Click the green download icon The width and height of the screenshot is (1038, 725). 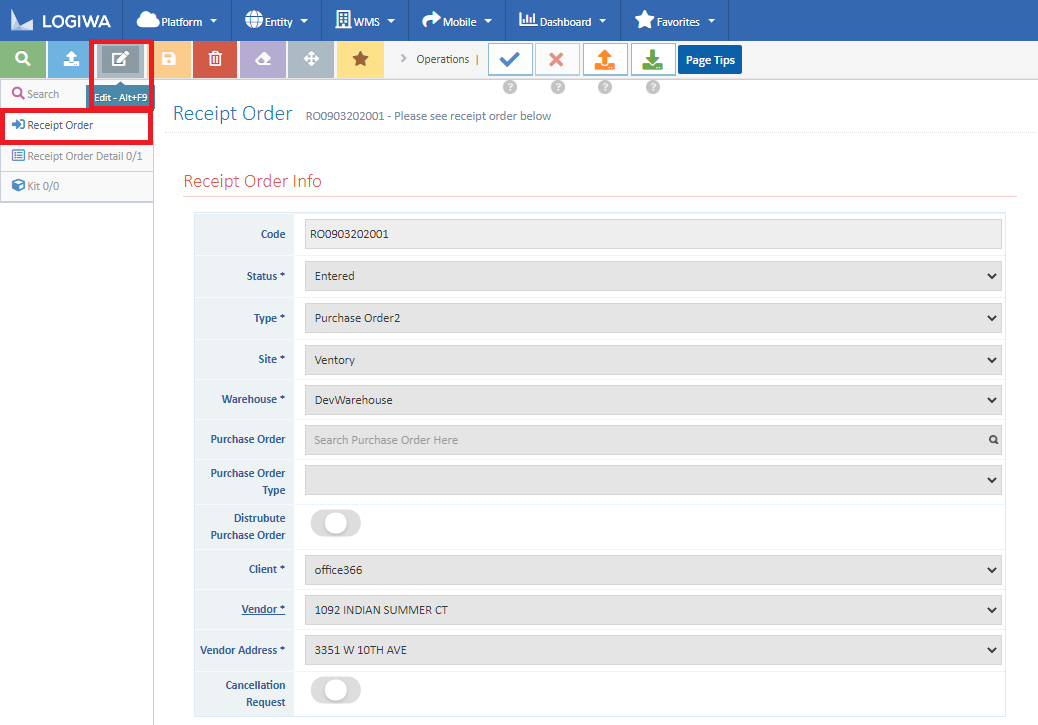(x=652, y=59)
